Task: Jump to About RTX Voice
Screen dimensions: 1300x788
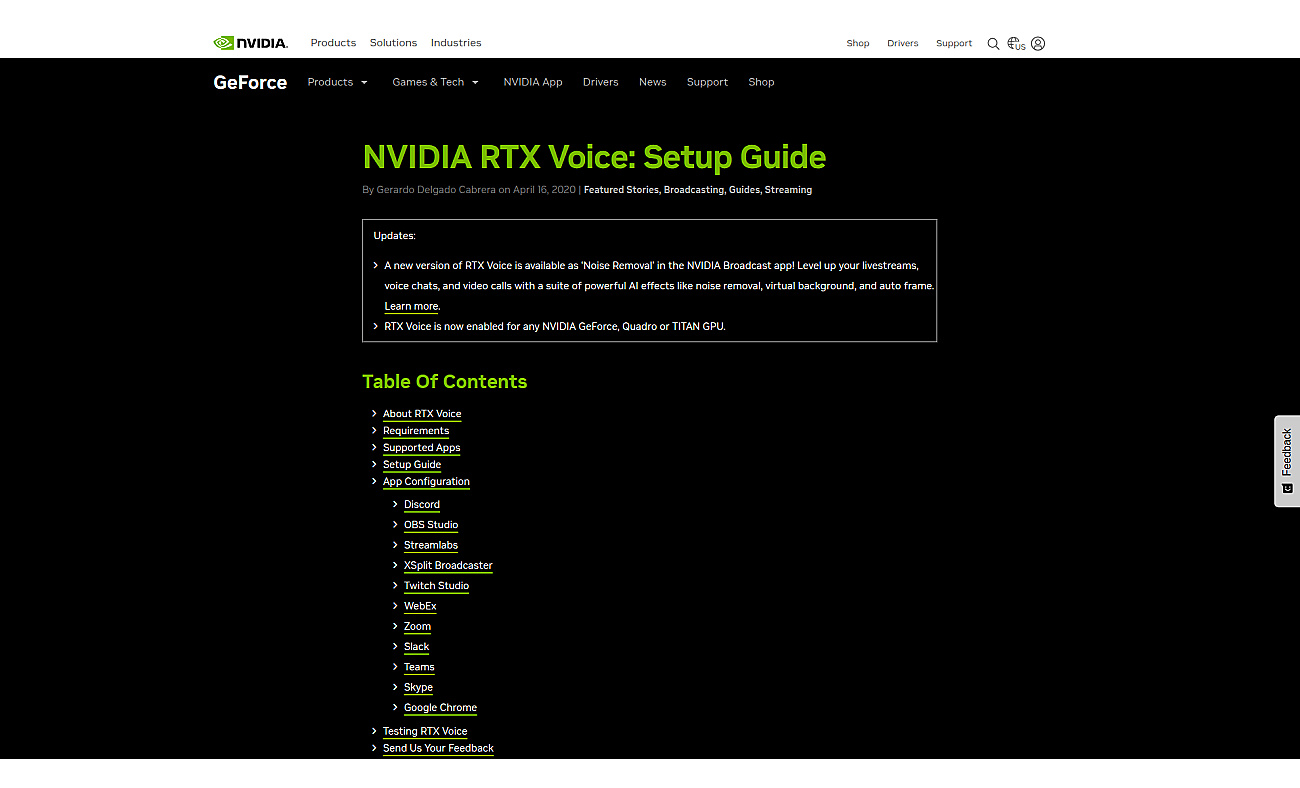Action: tap(422, 414)
